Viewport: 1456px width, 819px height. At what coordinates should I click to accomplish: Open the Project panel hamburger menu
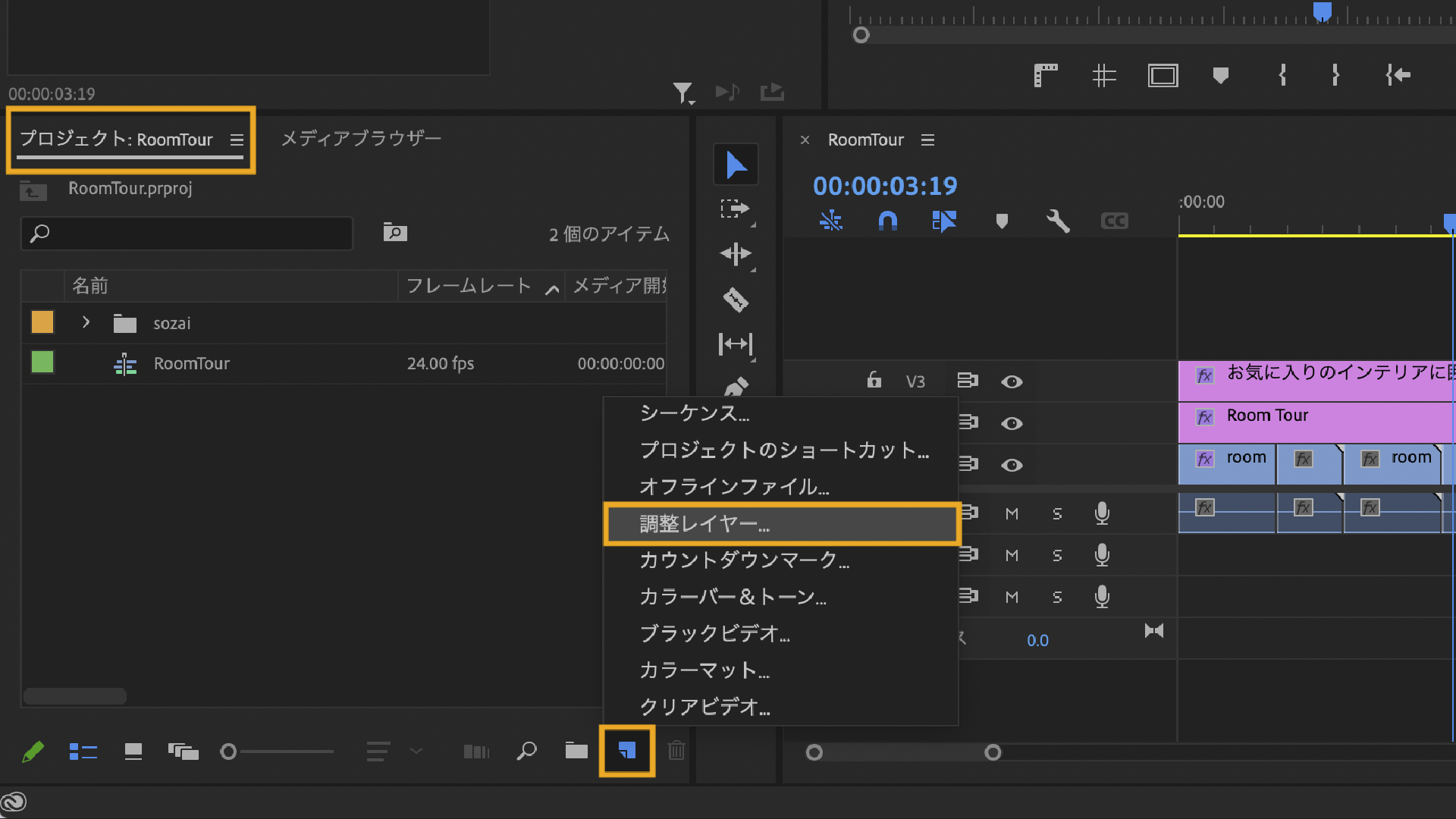click(x=237, y=140)
